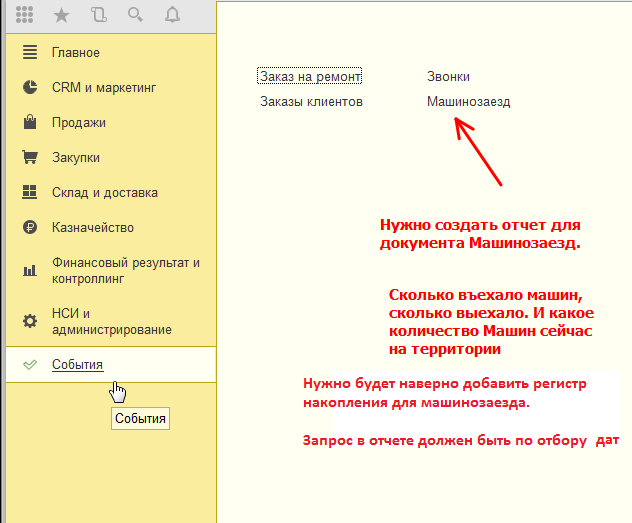This screenshot has height=523, width=632.
Task: Open the sections grid menu
Action: point(25,16)
